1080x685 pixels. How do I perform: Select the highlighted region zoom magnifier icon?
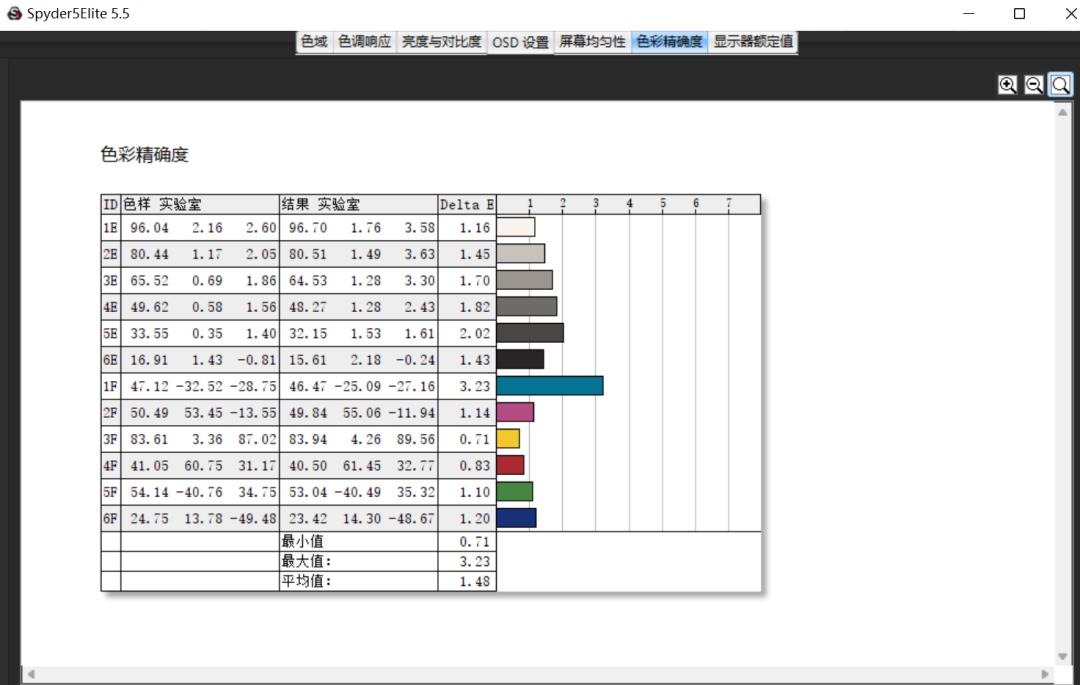1060,84
